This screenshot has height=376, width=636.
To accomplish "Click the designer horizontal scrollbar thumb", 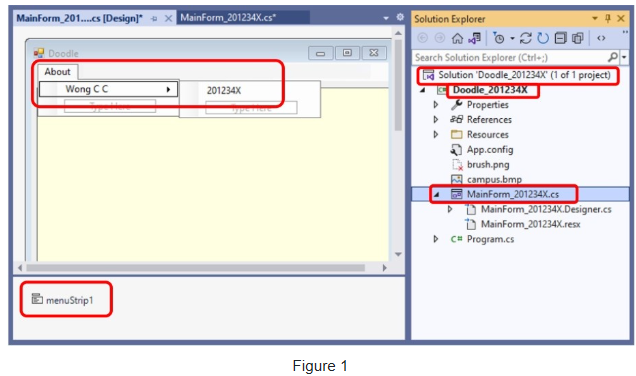I will [x=196, y=268].
